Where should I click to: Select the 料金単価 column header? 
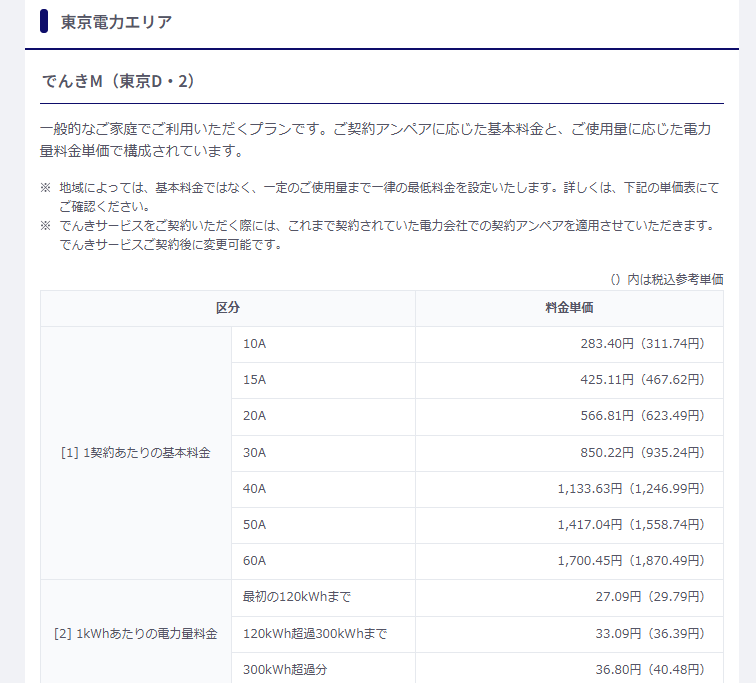[x=569, y=308]
